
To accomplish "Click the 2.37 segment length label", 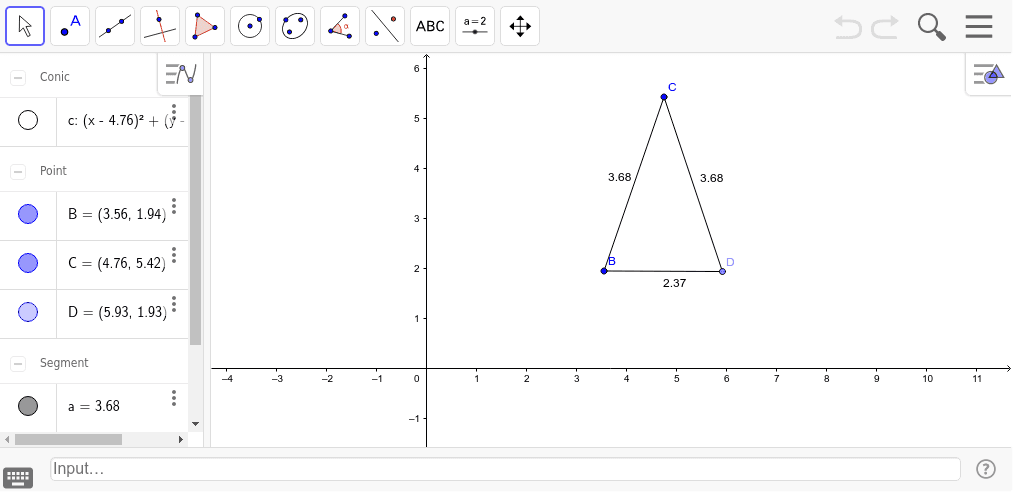I will (674, 283).
